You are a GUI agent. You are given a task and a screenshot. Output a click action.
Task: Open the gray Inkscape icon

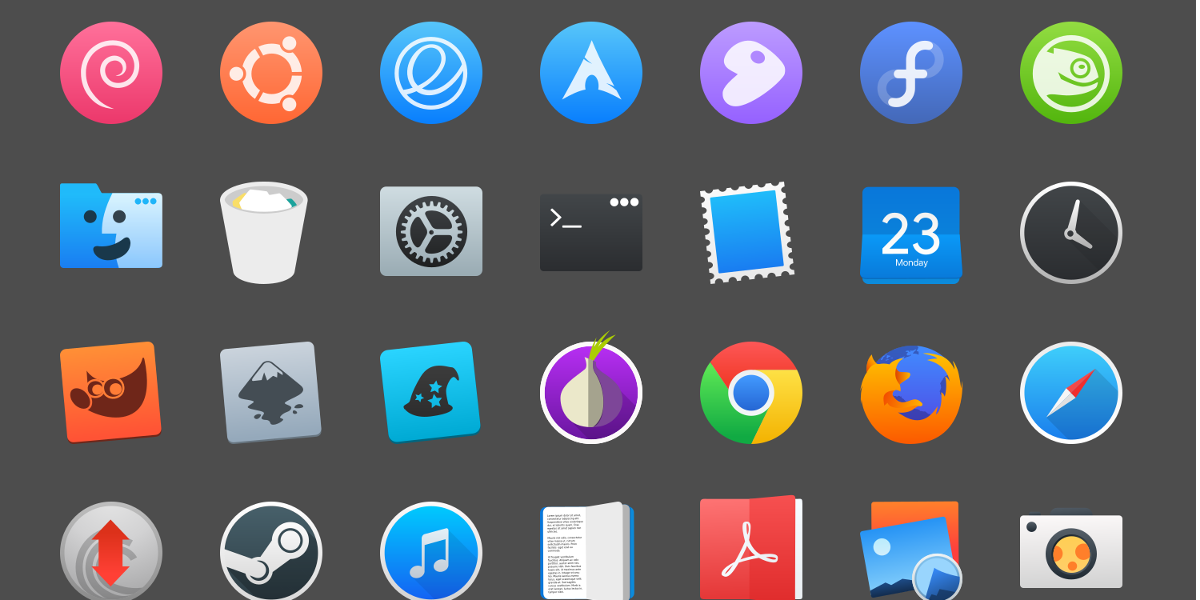click(x=271, y=392)
